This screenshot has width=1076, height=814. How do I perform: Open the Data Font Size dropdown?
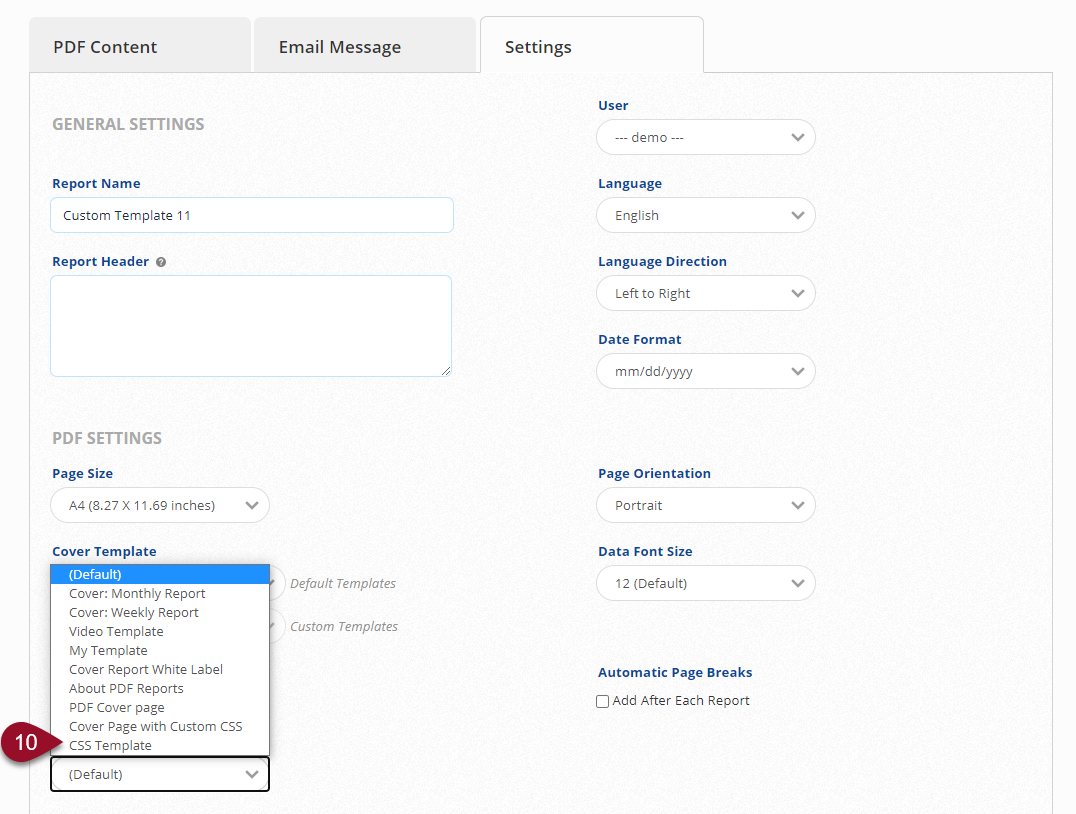[x=705, y=583]
